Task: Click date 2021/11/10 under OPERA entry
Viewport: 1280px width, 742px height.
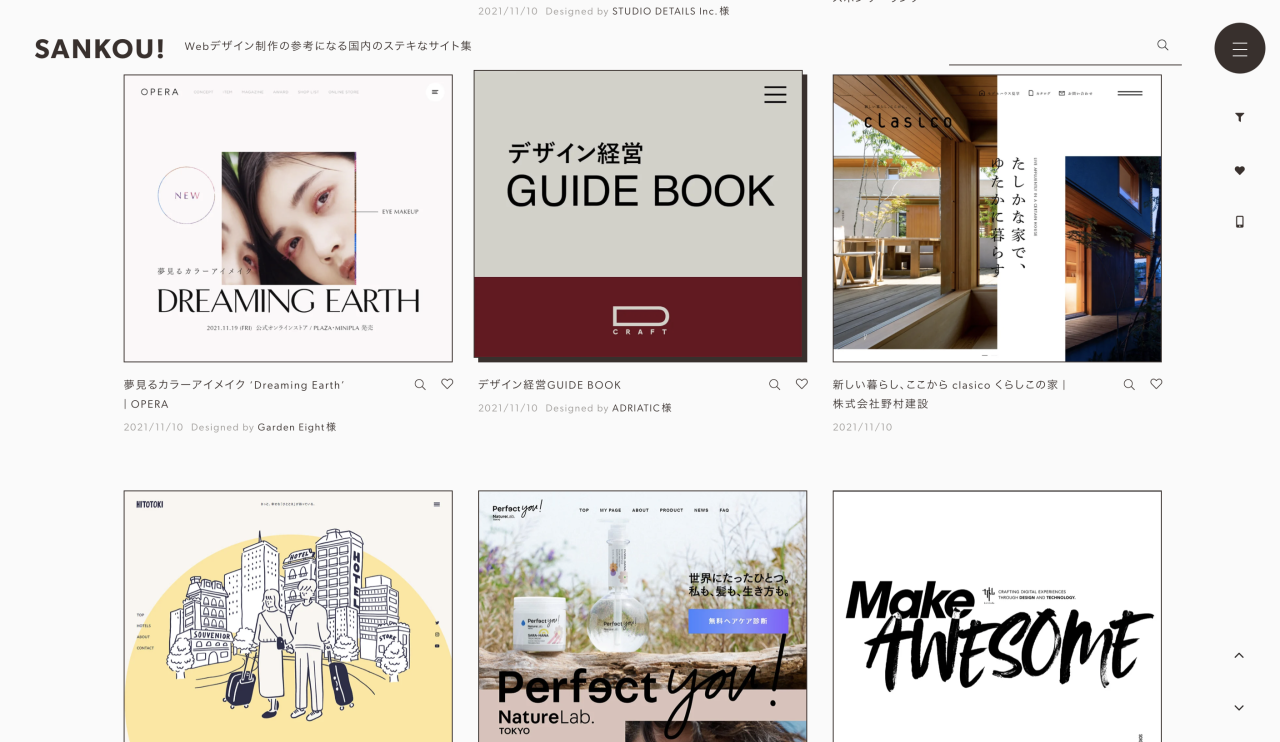Action: [154, 427]
